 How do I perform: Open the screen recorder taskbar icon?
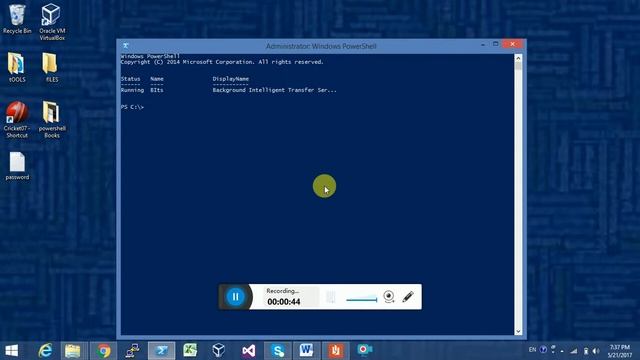tap(364, 351)
